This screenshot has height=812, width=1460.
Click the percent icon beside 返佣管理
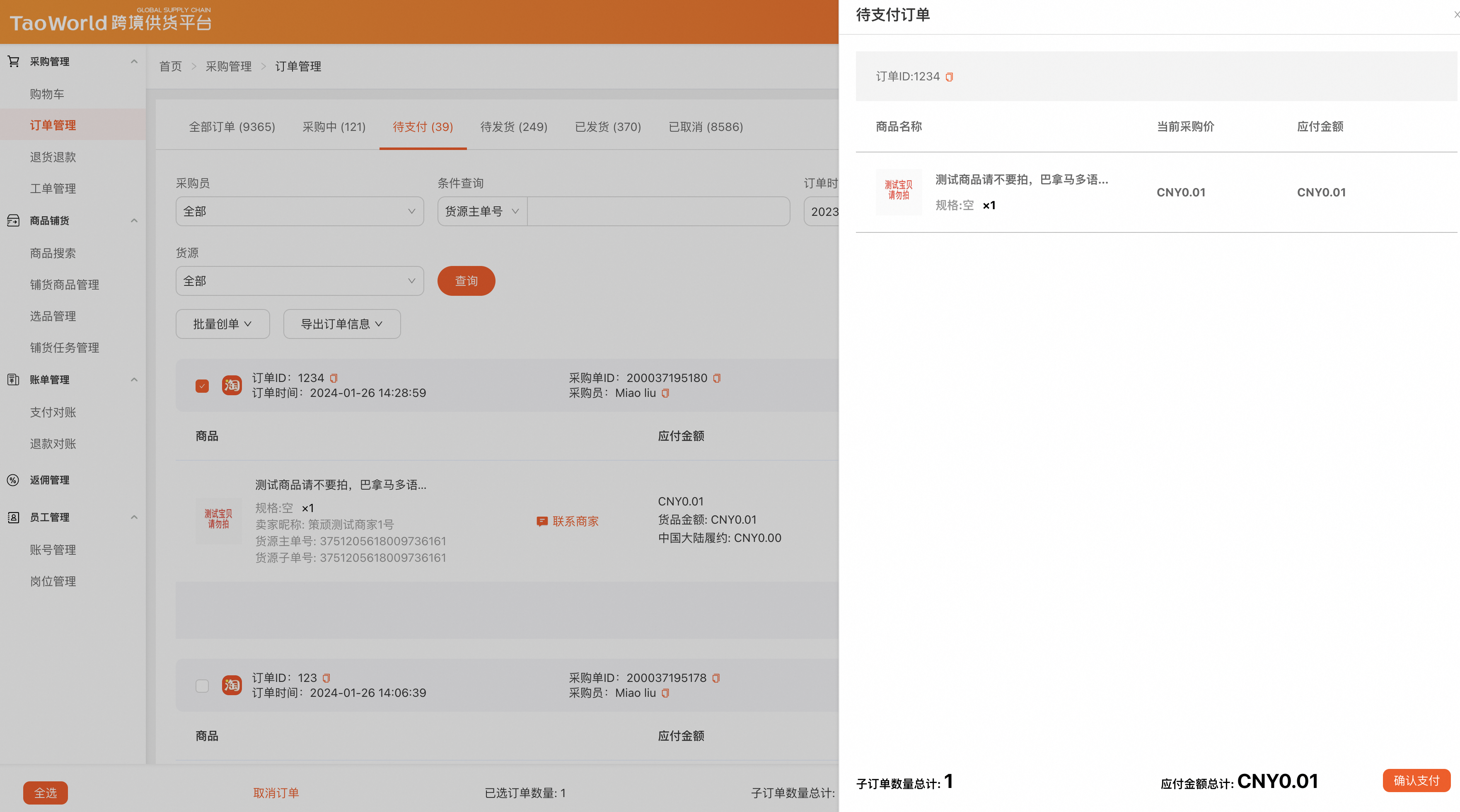tap(13, 480)
